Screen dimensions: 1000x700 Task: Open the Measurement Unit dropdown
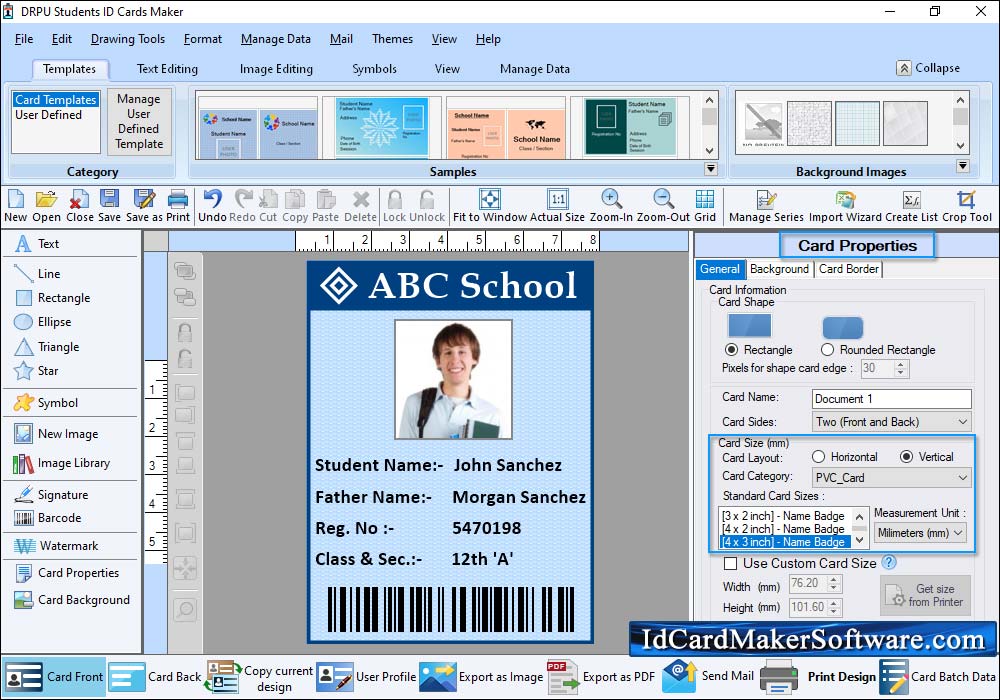click(x=920, y=533)
